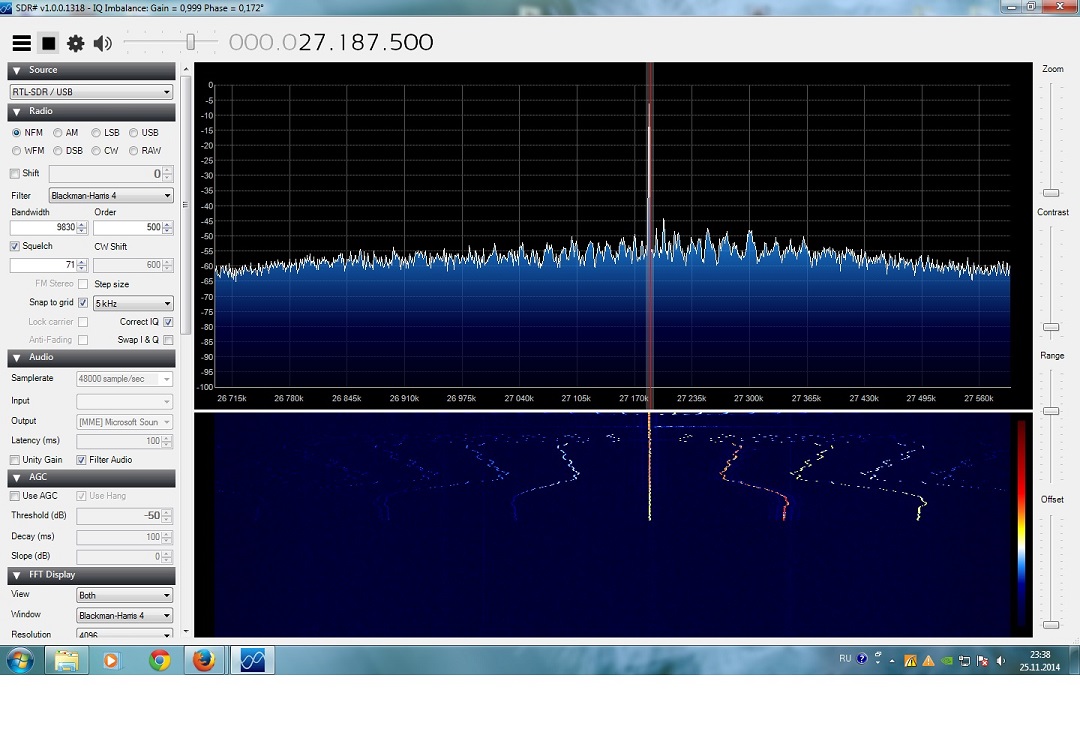Click the Offset slider handle
This screenshot has height=729, width=1080.
[1051, 625]
